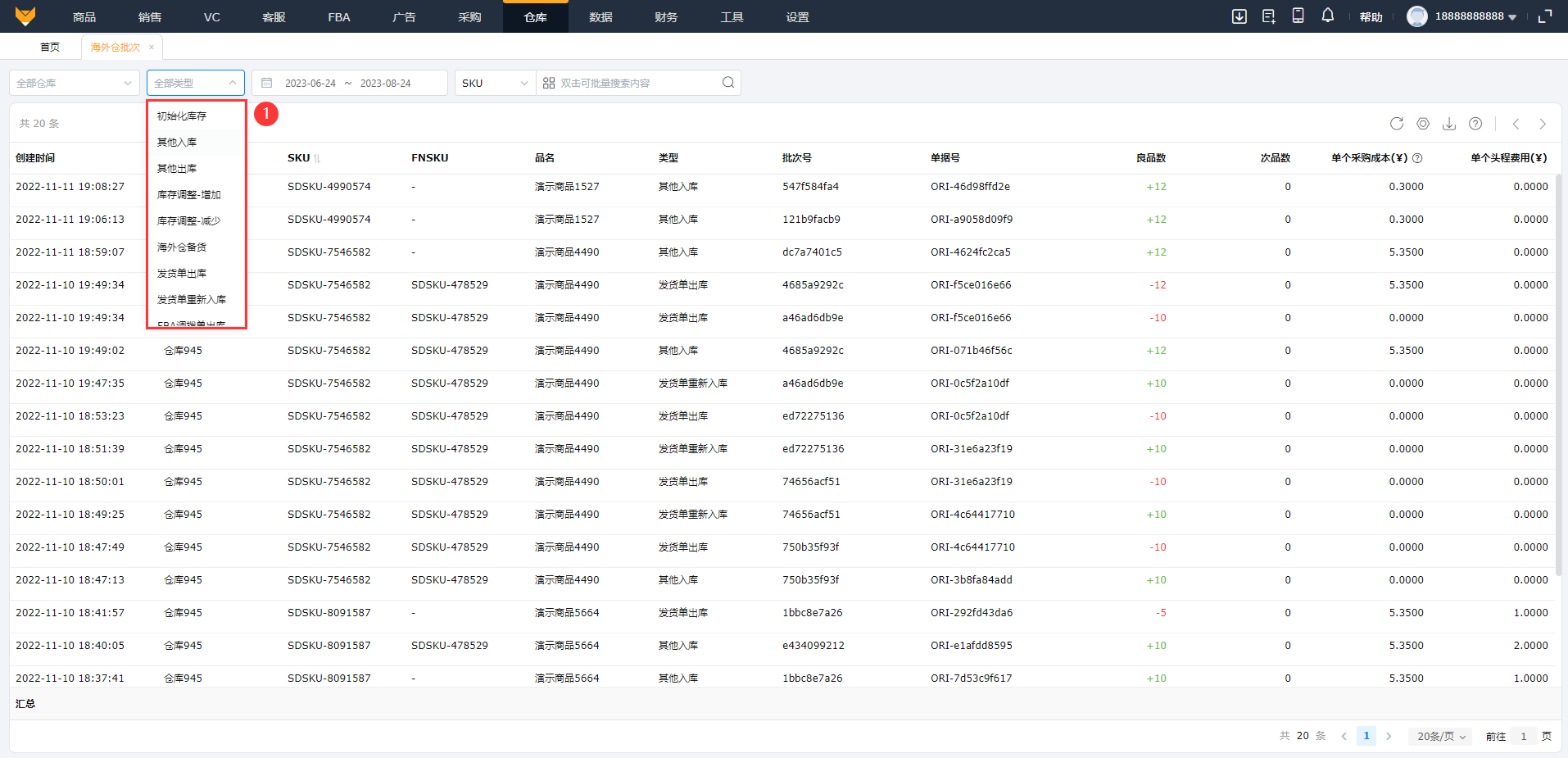
Task: Open the mobile phone icon in header
Action: (x=1298, y=16)
